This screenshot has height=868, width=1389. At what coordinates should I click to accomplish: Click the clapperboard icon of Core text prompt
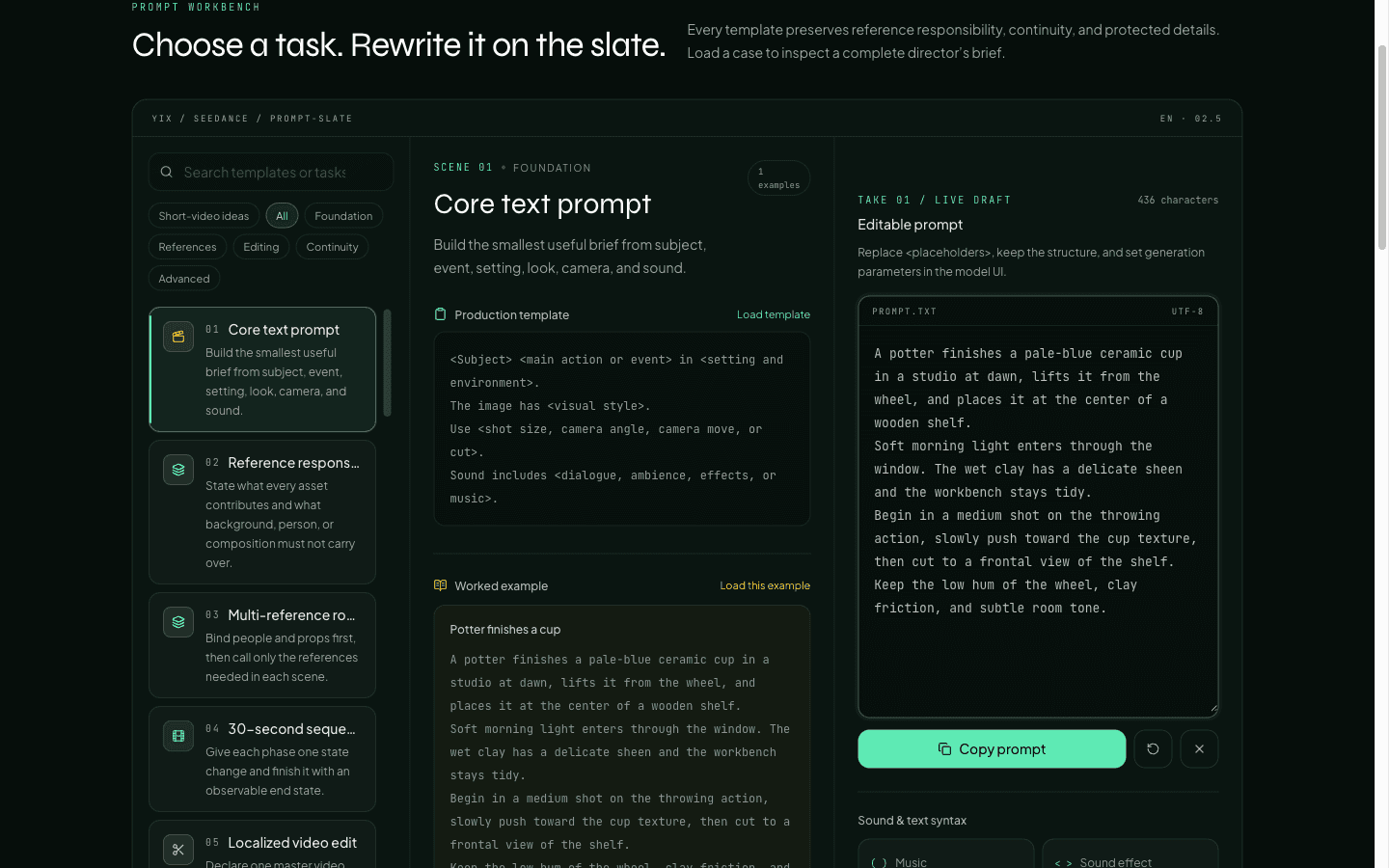(x=178, y=337)
